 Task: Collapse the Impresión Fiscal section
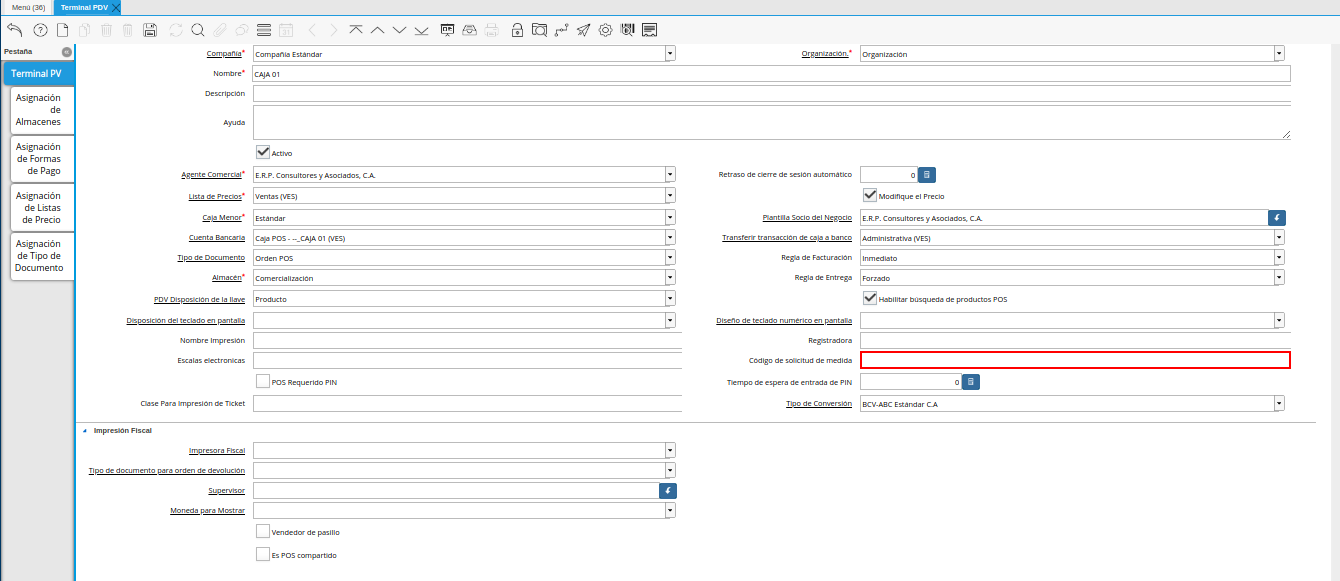tap(84, 430)
